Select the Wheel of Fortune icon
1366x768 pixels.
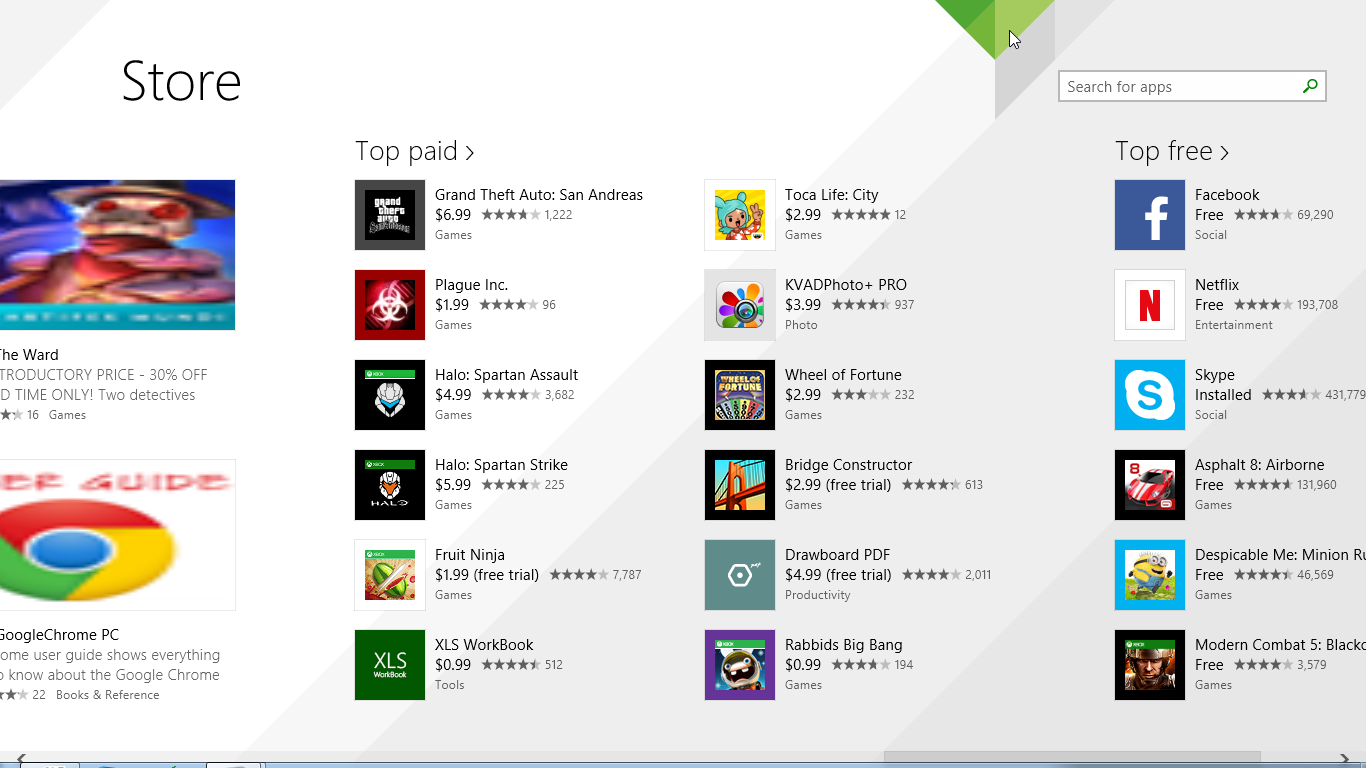740,395
